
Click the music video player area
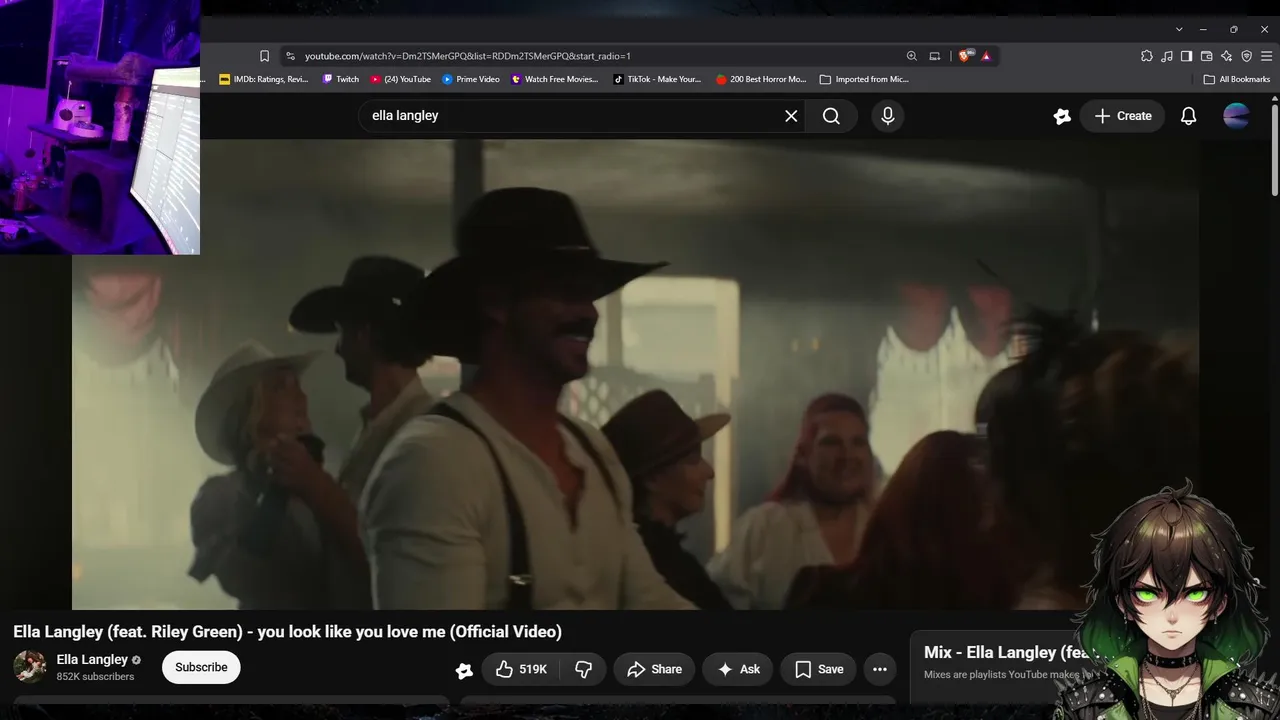click(635, 375)
